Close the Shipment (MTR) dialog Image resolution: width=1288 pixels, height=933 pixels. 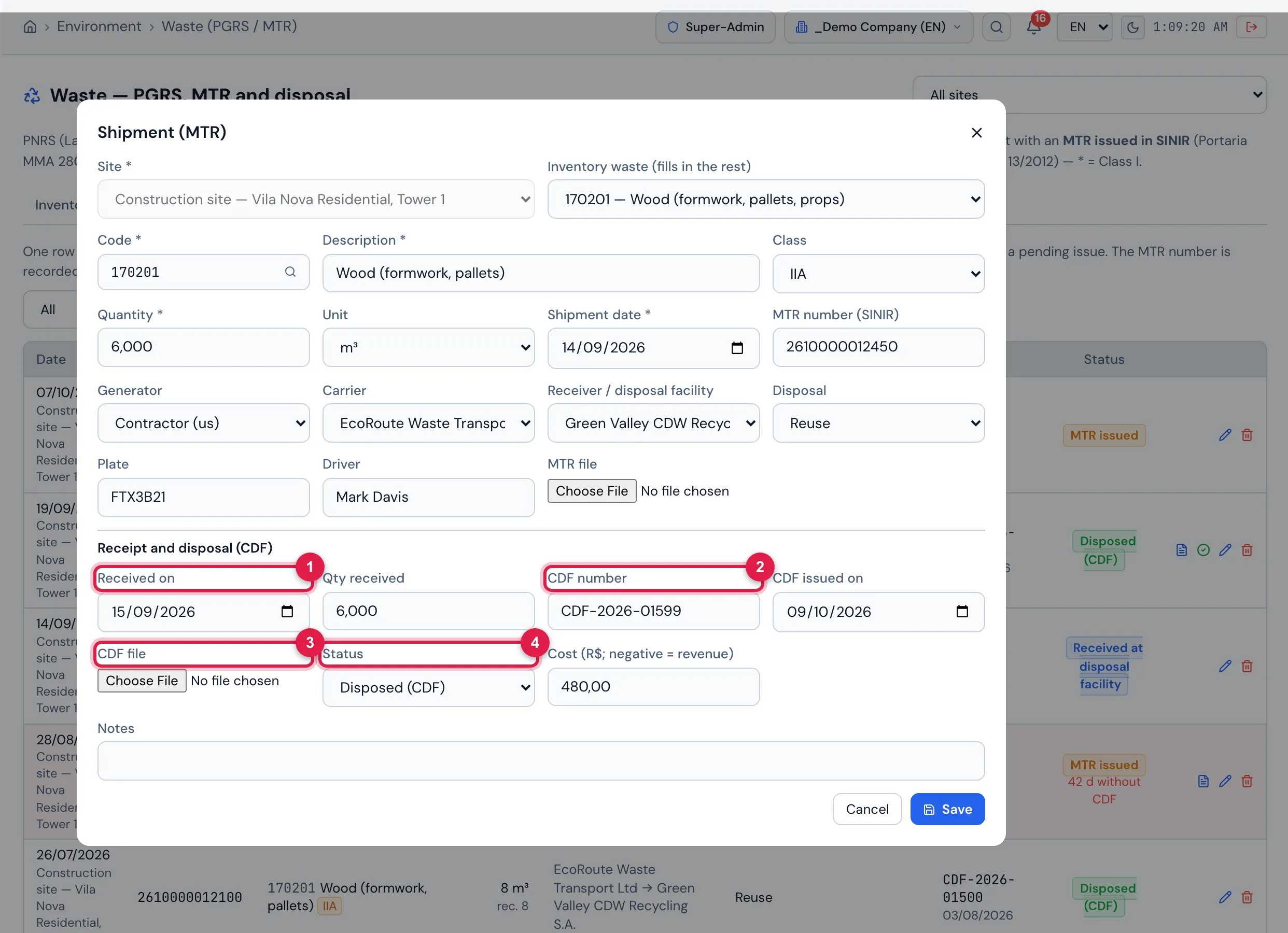tap(976, 132)
